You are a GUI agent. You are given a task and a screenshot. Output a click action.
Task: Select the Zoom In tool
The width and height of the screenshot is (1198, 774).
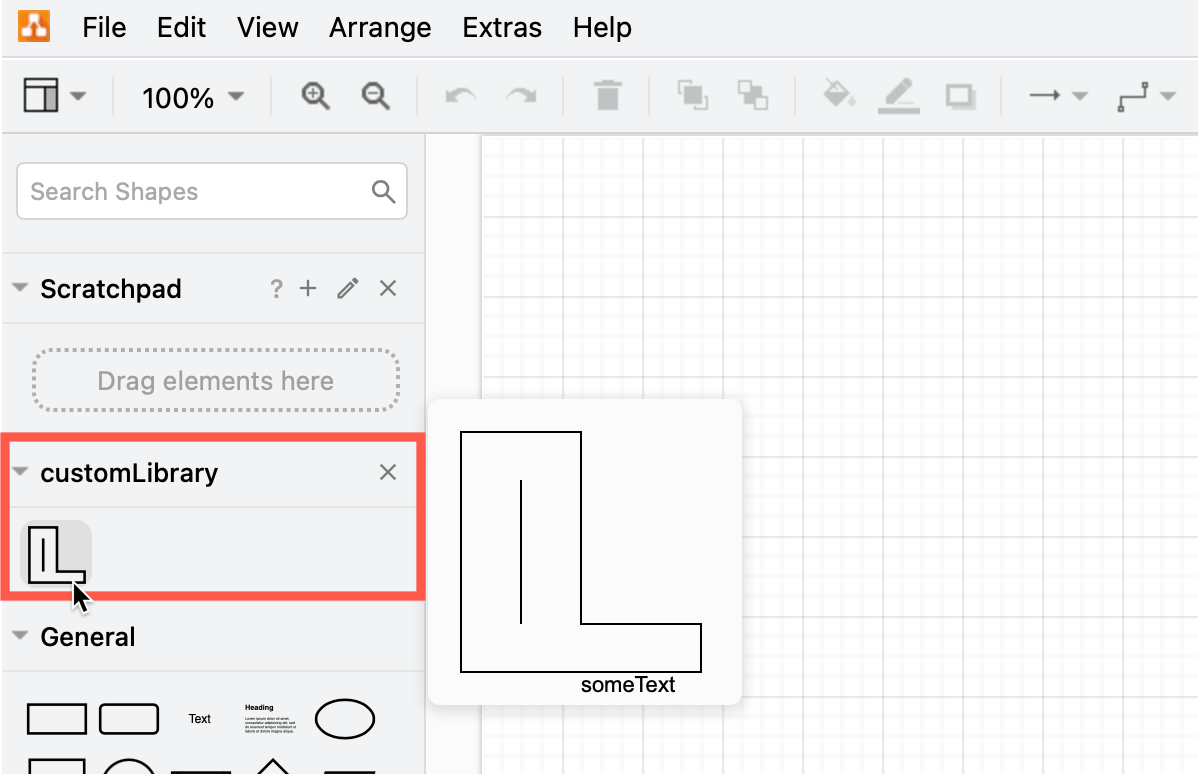(x=315, y=96)
